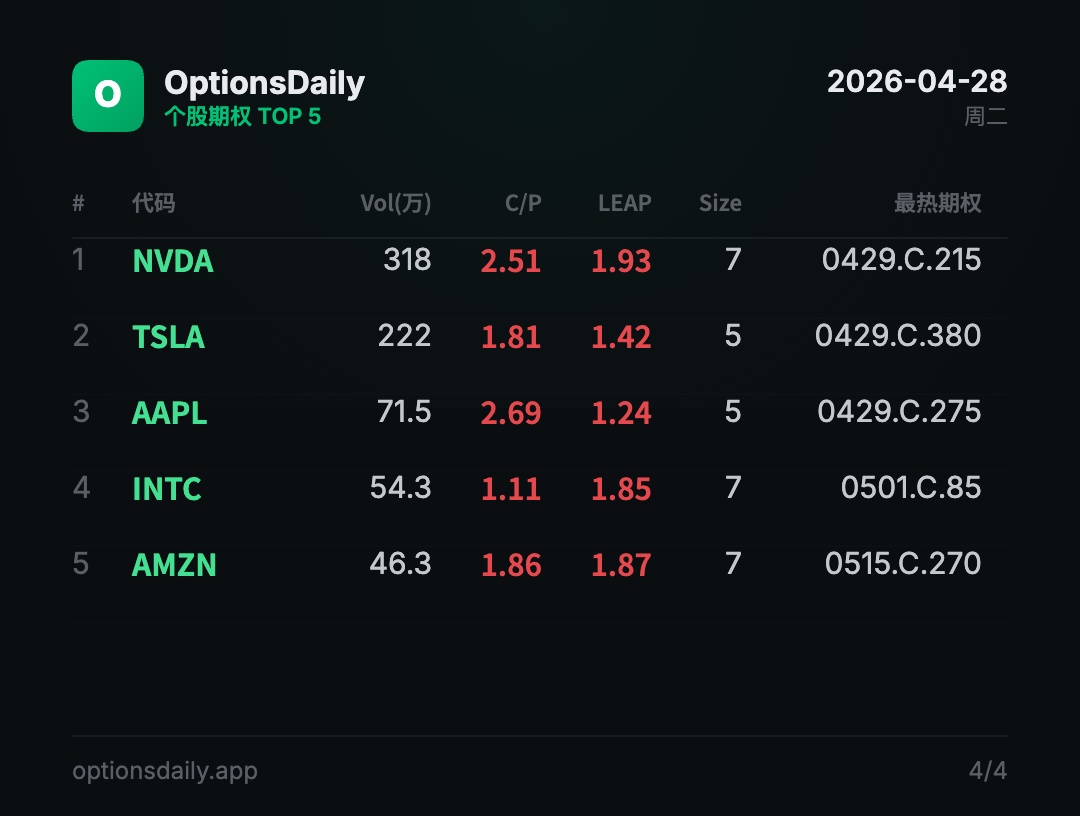Select the TSLA ticker symbol
The width and height of the screenshot is (1080, 816).
[x=168, y=337]
